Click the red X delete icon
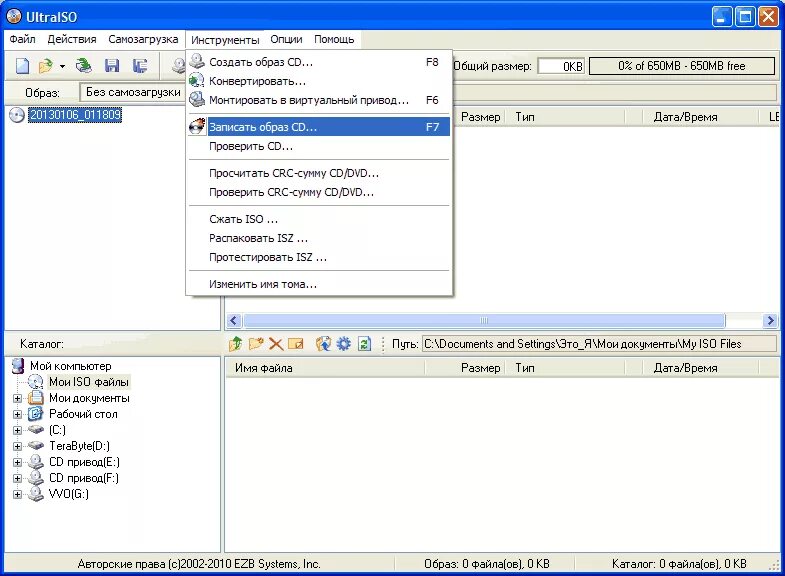785x576 pixels. [275, 344]
